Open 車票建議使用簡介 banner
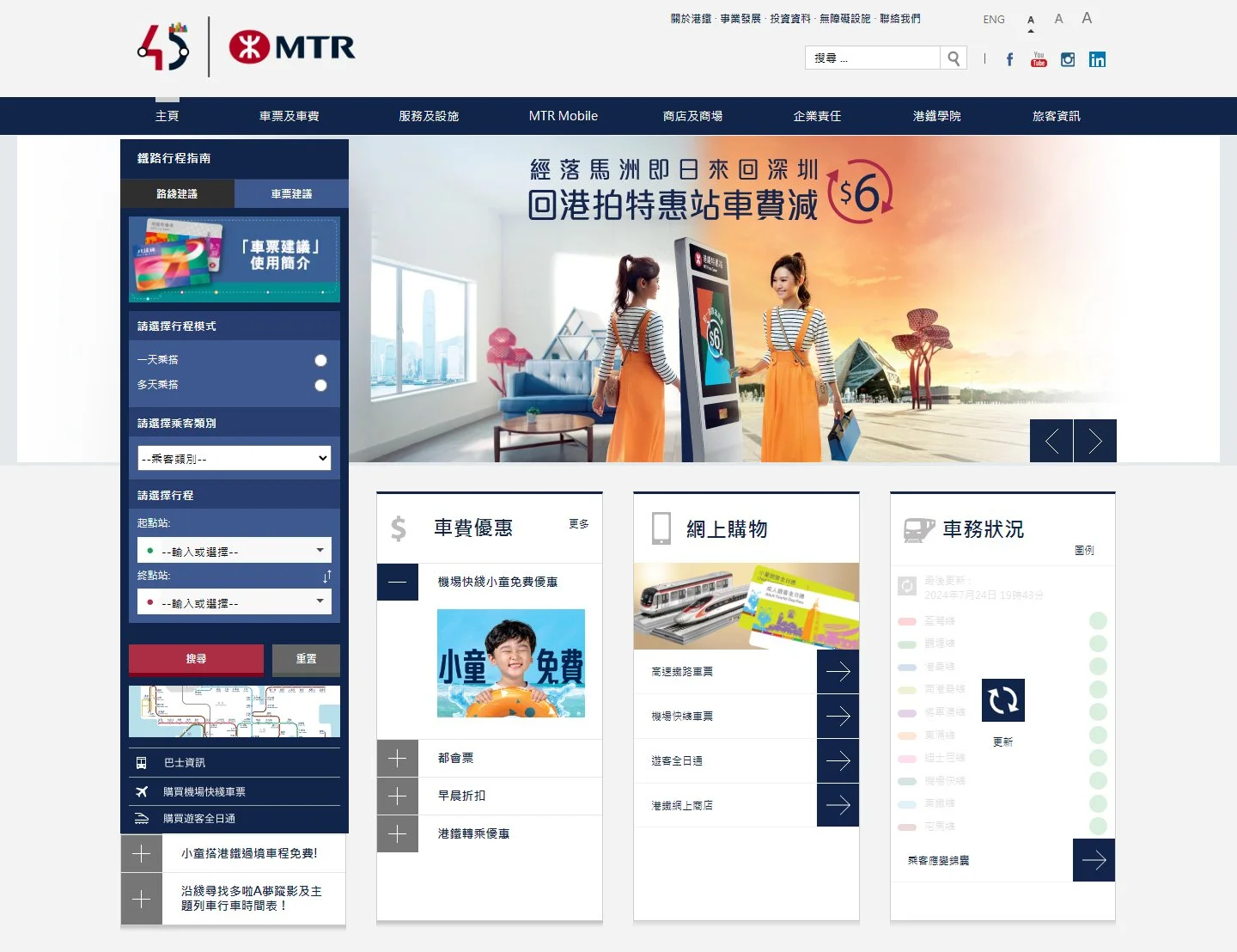Image resolution: width=1237 pixels, height=952 pixels. pyautogui.click(x=235, y=259)
